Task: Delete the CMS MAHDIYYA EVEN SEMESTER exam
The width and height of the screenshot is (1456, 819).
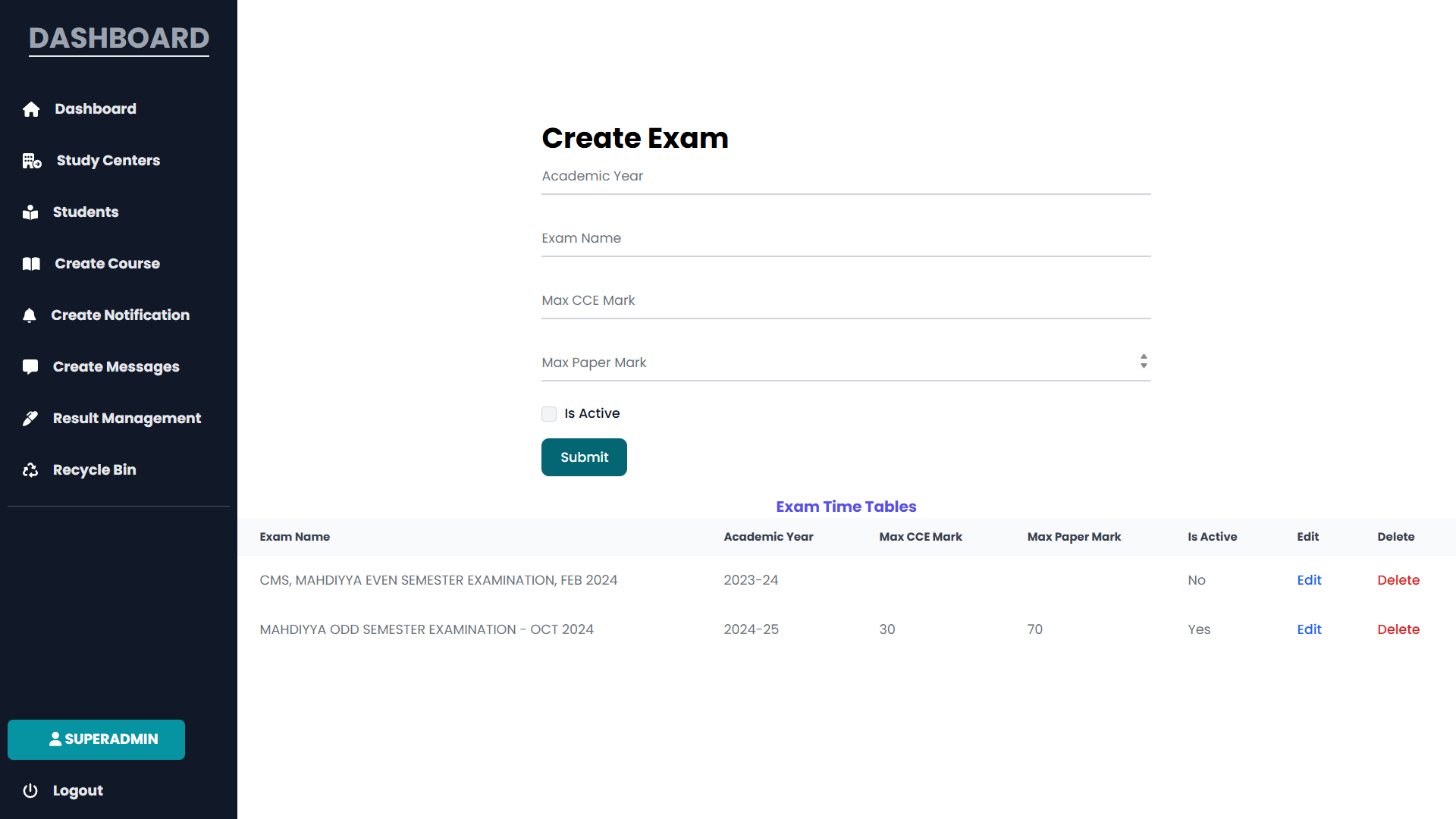Action: click(x=1398, y=580)
